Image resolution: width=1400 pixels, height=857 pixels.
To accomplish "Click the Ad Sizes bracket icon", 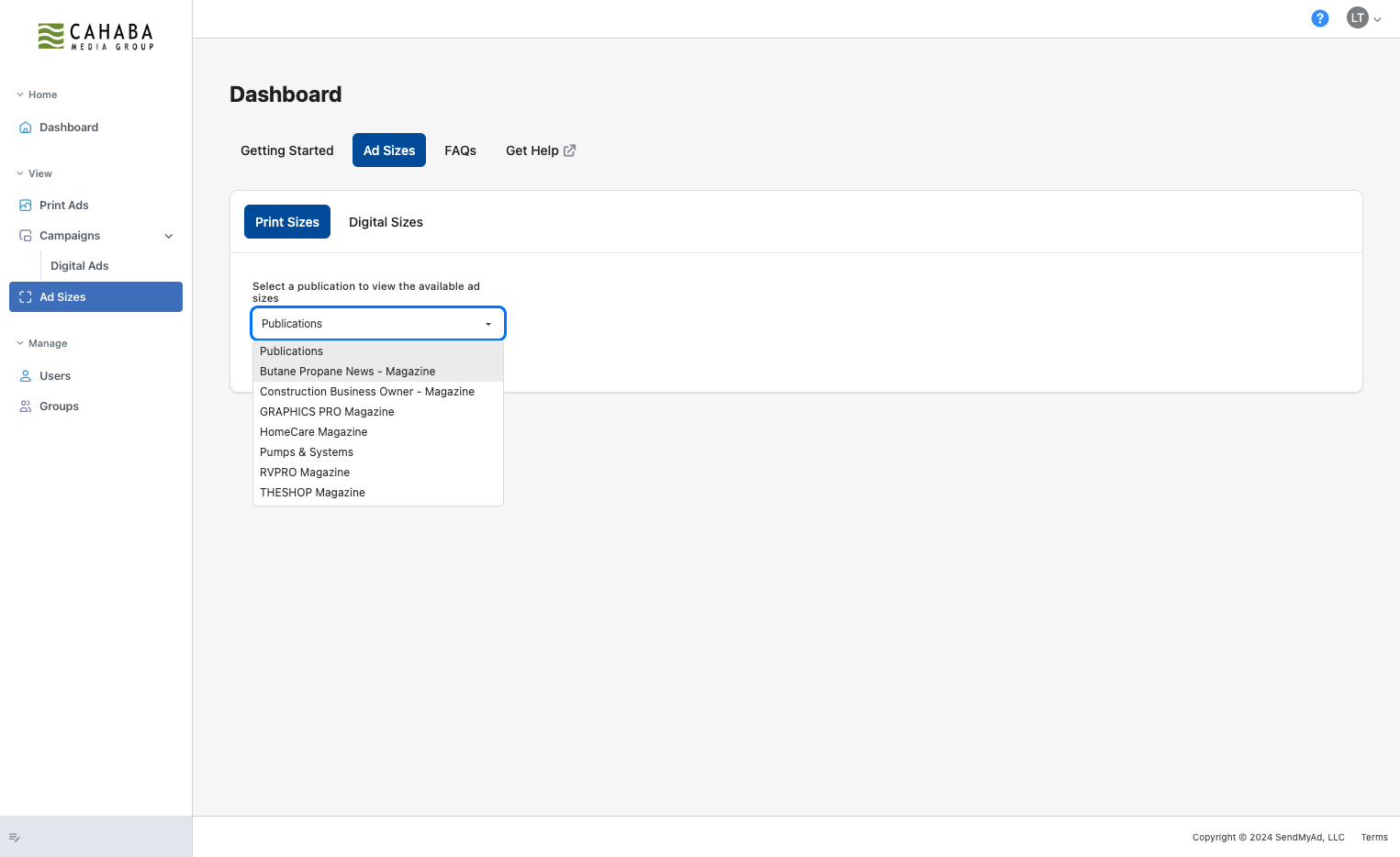I will point(26,297).
